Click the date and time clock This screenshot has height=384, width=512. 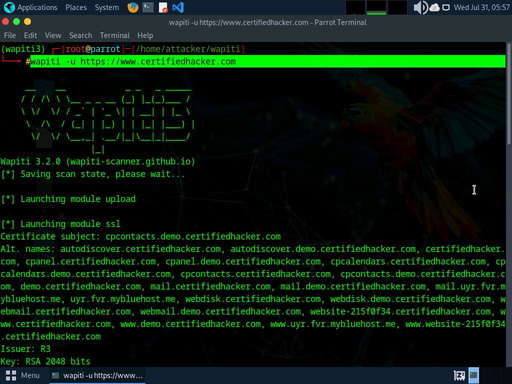coord(482,7)
